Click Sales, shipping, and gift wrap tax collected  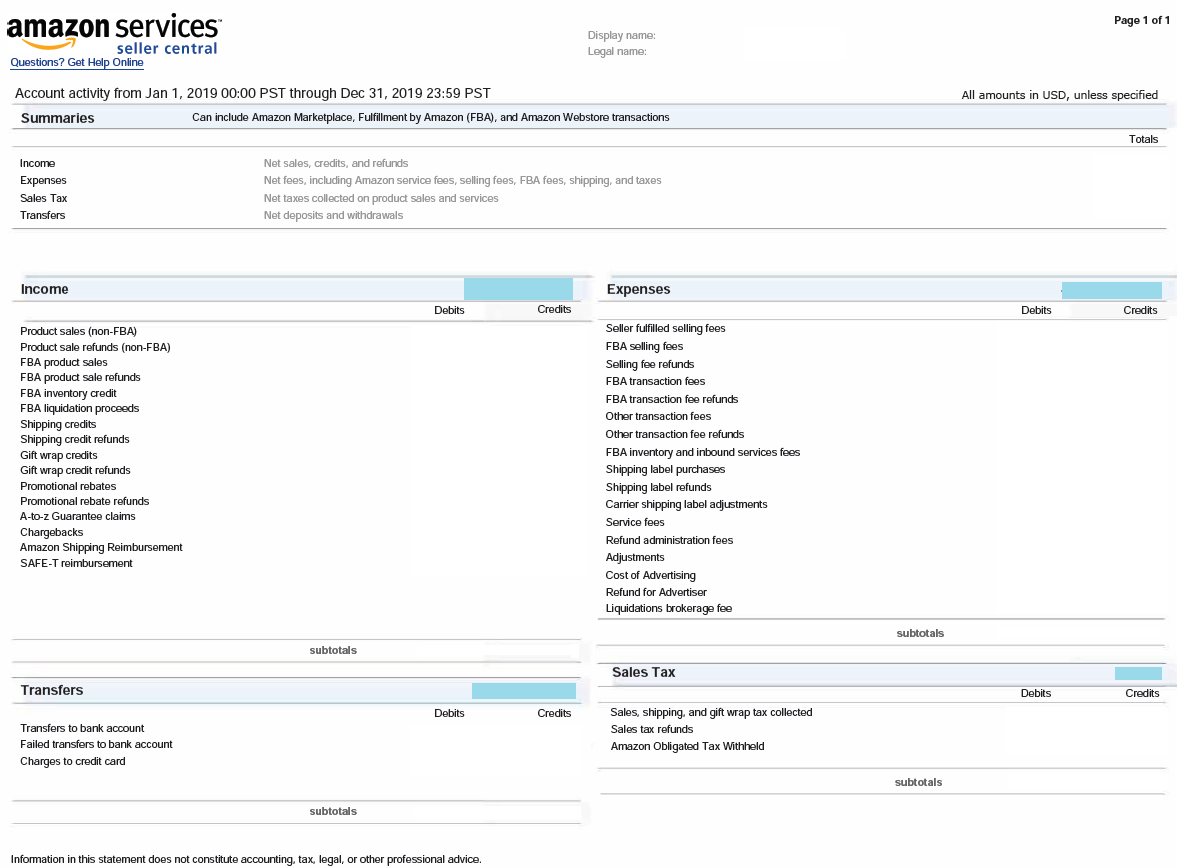click(711, 712)
